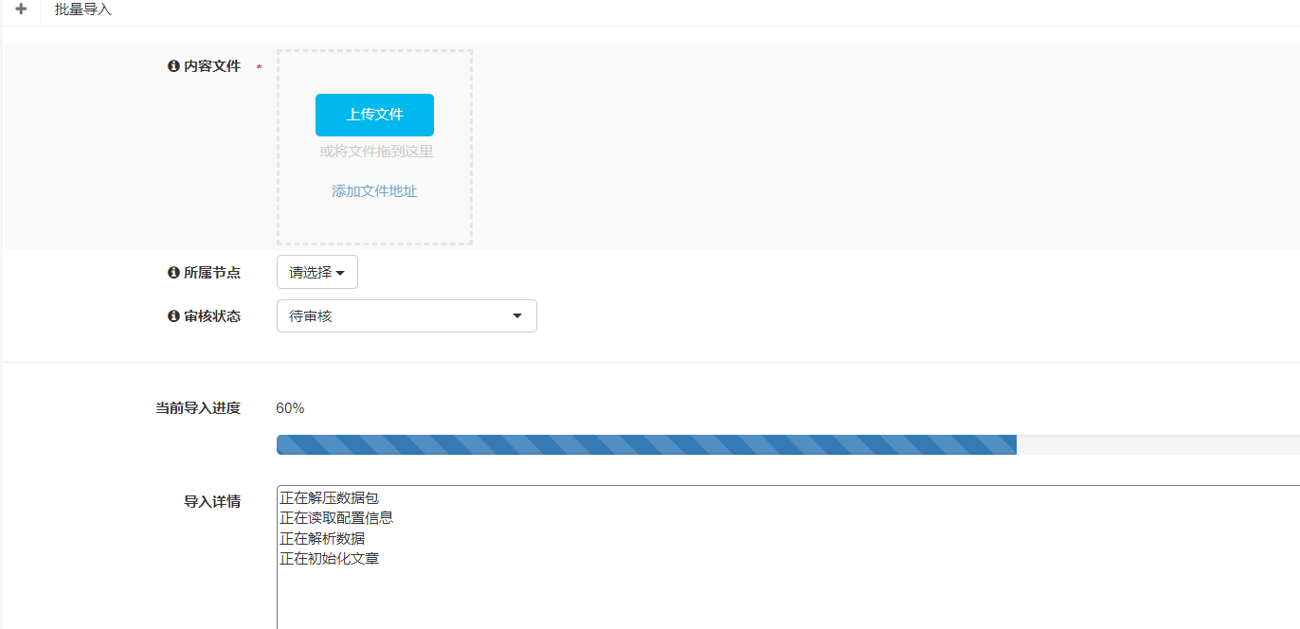Open the 添加文件地址 link
This screenshot has height=629, width=1300.
(x=374, y=191)
